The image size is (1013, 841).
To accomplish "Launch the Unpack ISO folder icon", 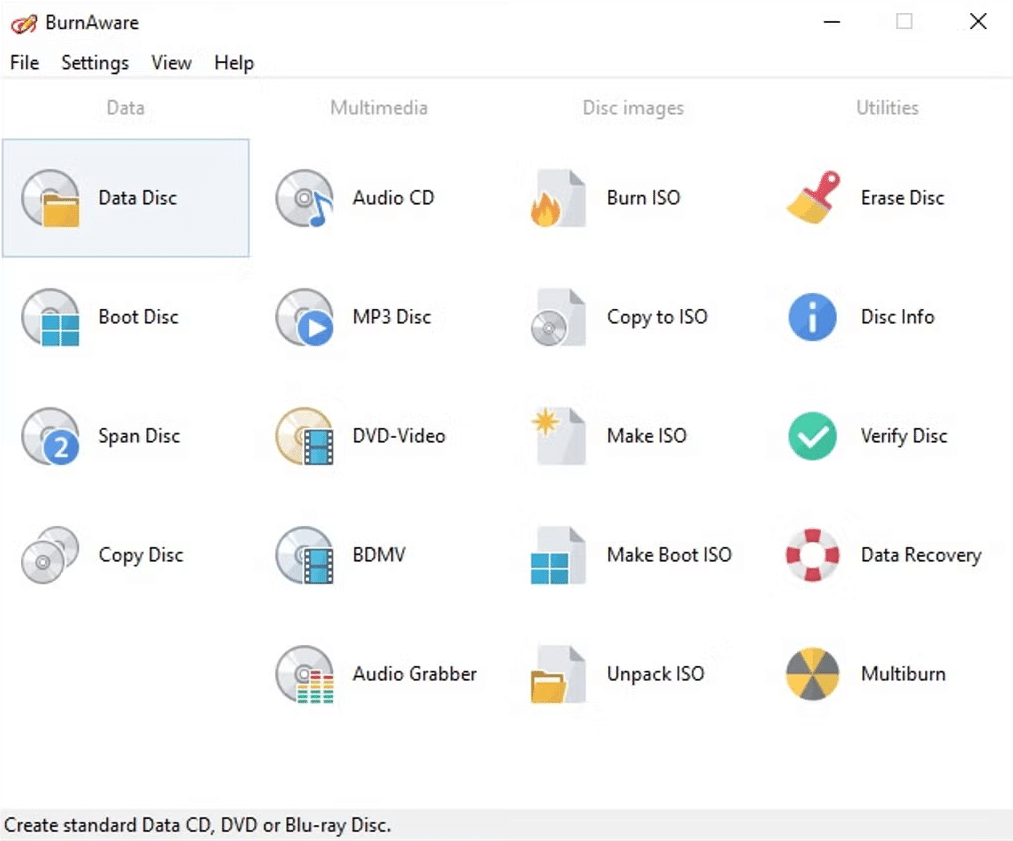I will point(558,674).
